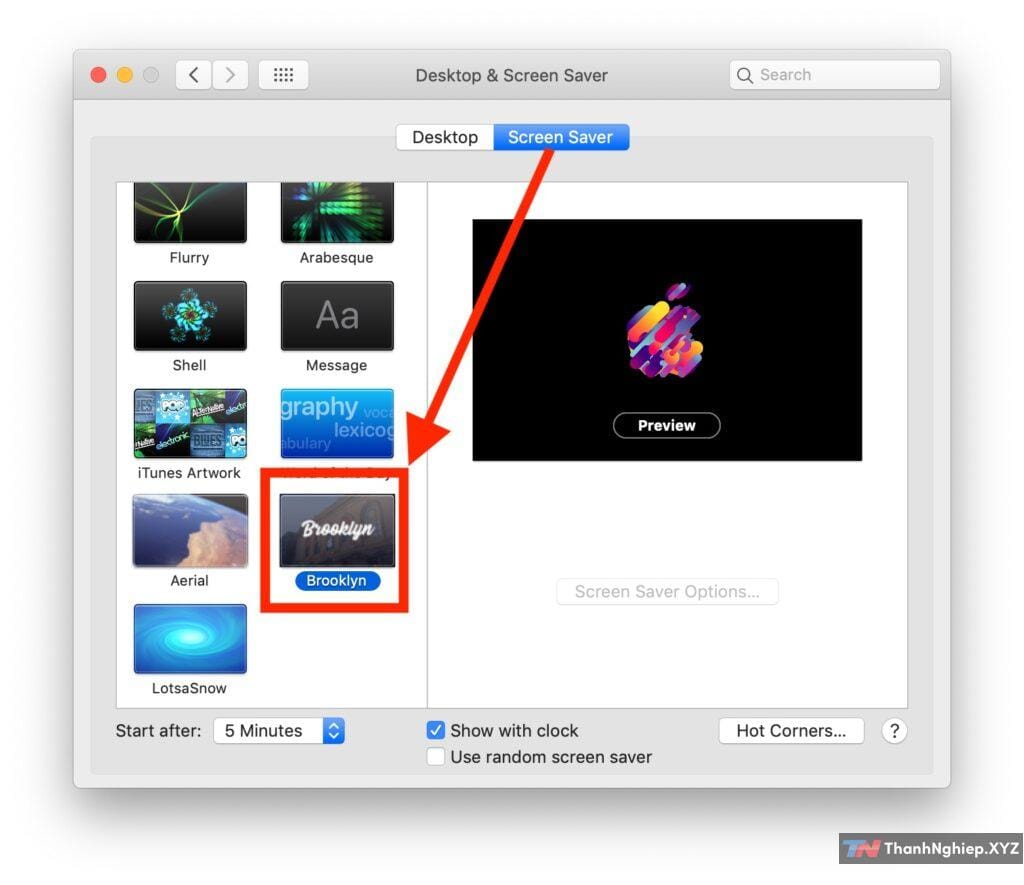Click the LotsaSnow label text
Image resolution: width=1024 pixels, height=885 pixels.
point(189,688)
